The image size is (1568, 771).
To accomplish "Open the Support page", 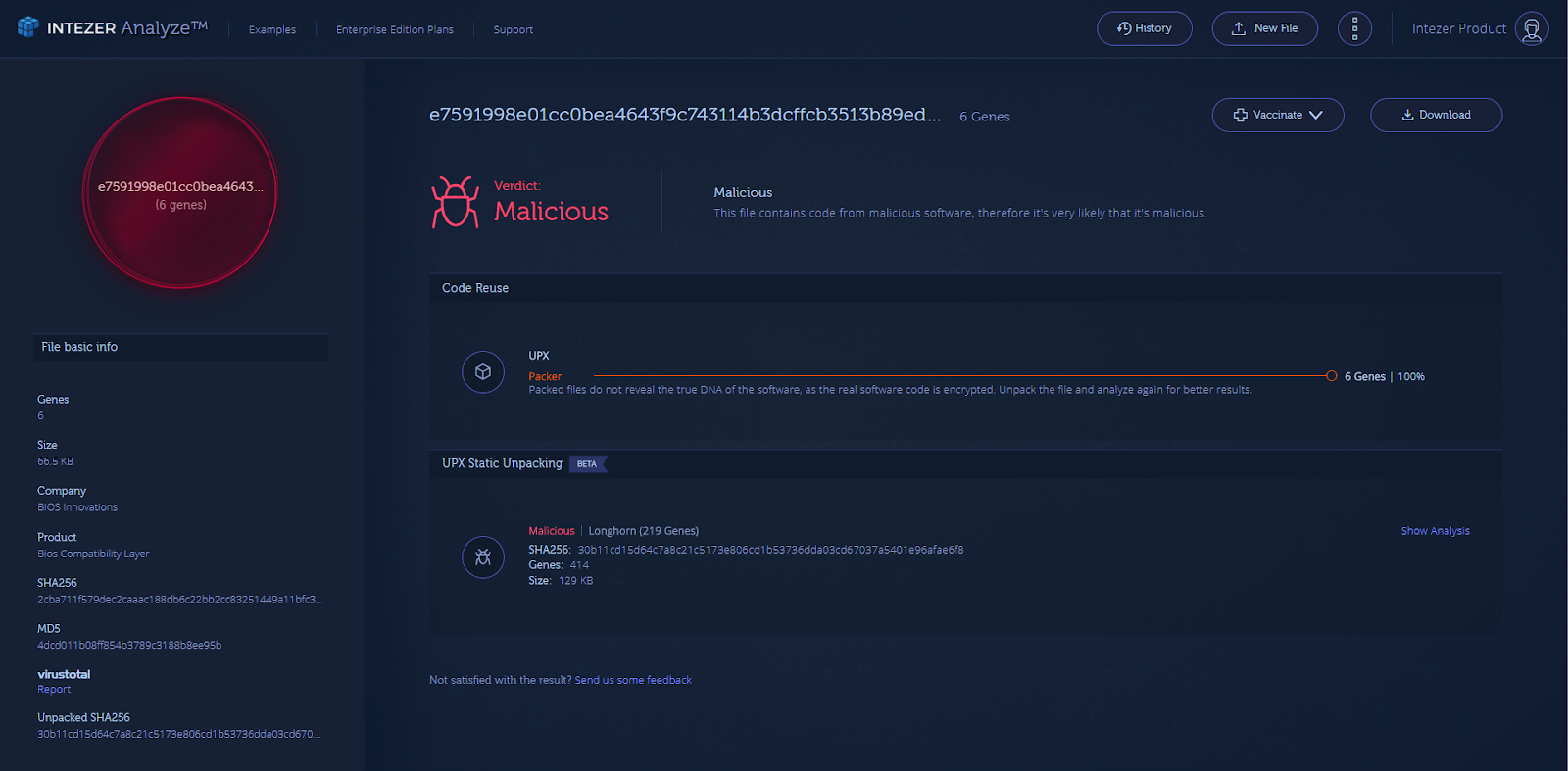I will coord(514,30).
